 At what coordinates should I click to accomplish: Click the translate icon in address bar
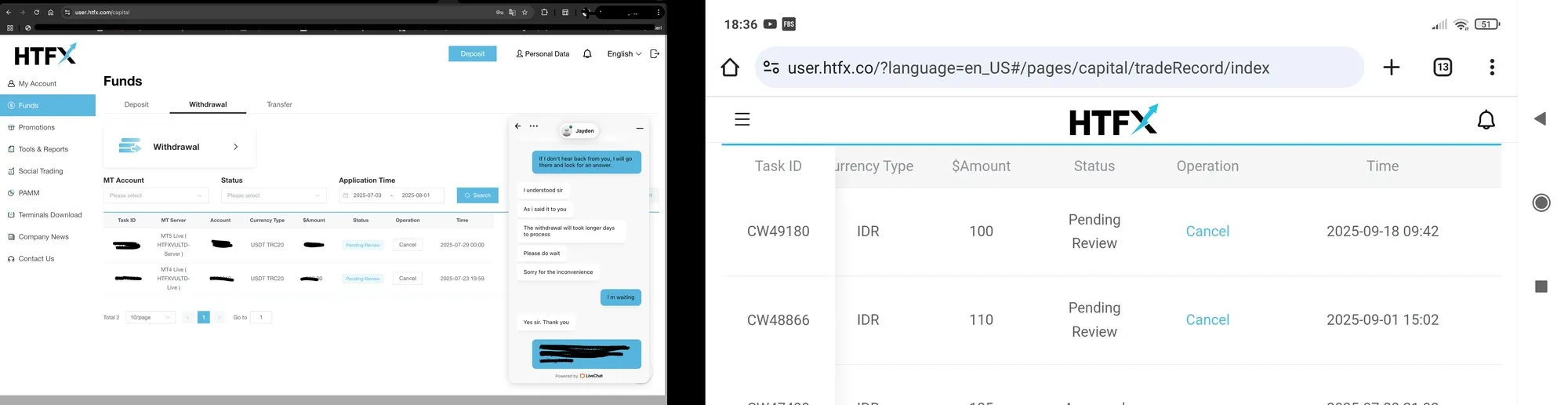click(x=512, y=13)
